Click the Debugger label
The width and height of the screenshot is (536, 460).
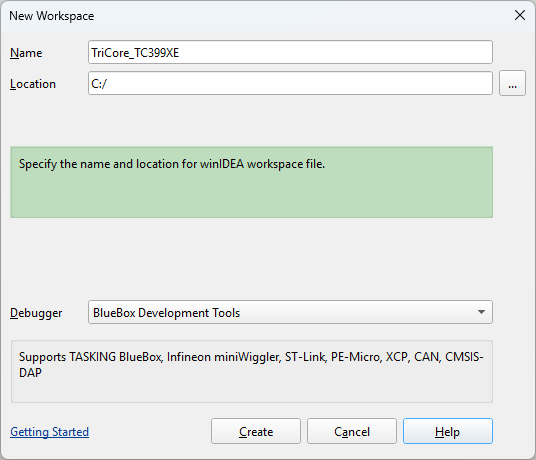[36, 313]
